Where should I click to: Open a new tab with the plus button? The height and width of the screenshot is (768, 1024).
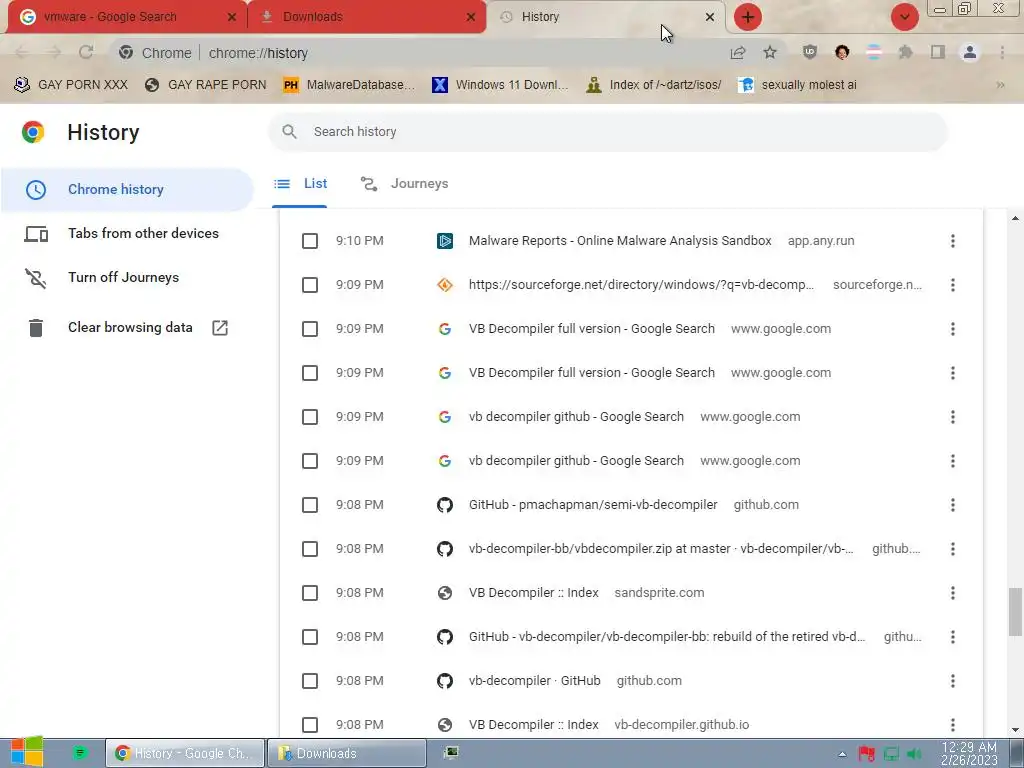tap(748, 17)
